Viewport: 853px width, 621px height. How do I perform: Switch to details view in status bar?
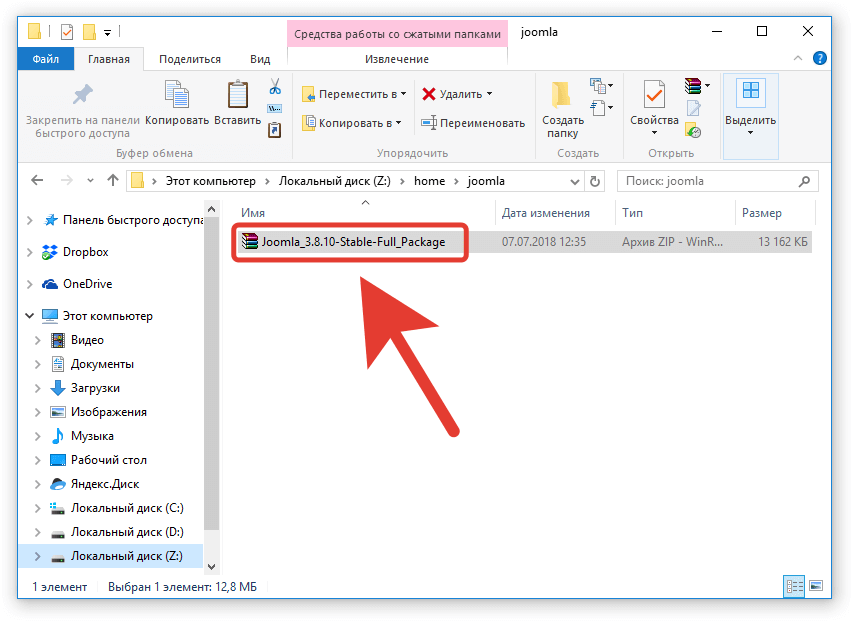795,587
